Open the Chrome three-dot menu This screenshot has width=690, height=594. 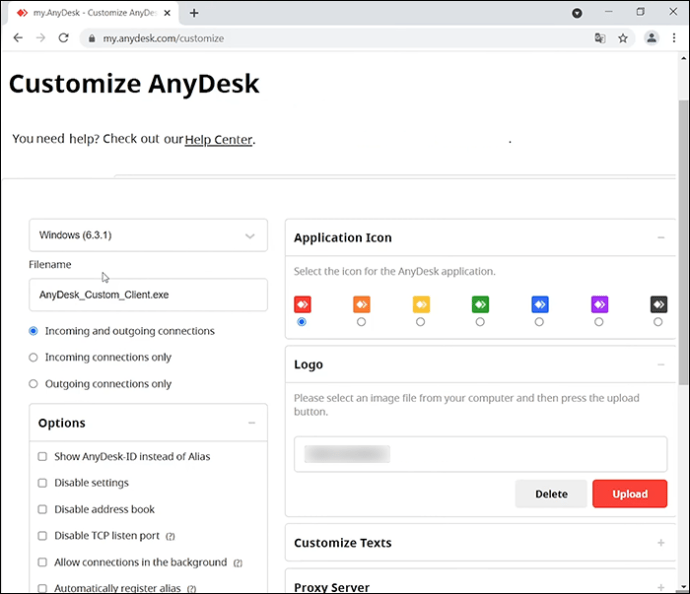click(674, 38)
